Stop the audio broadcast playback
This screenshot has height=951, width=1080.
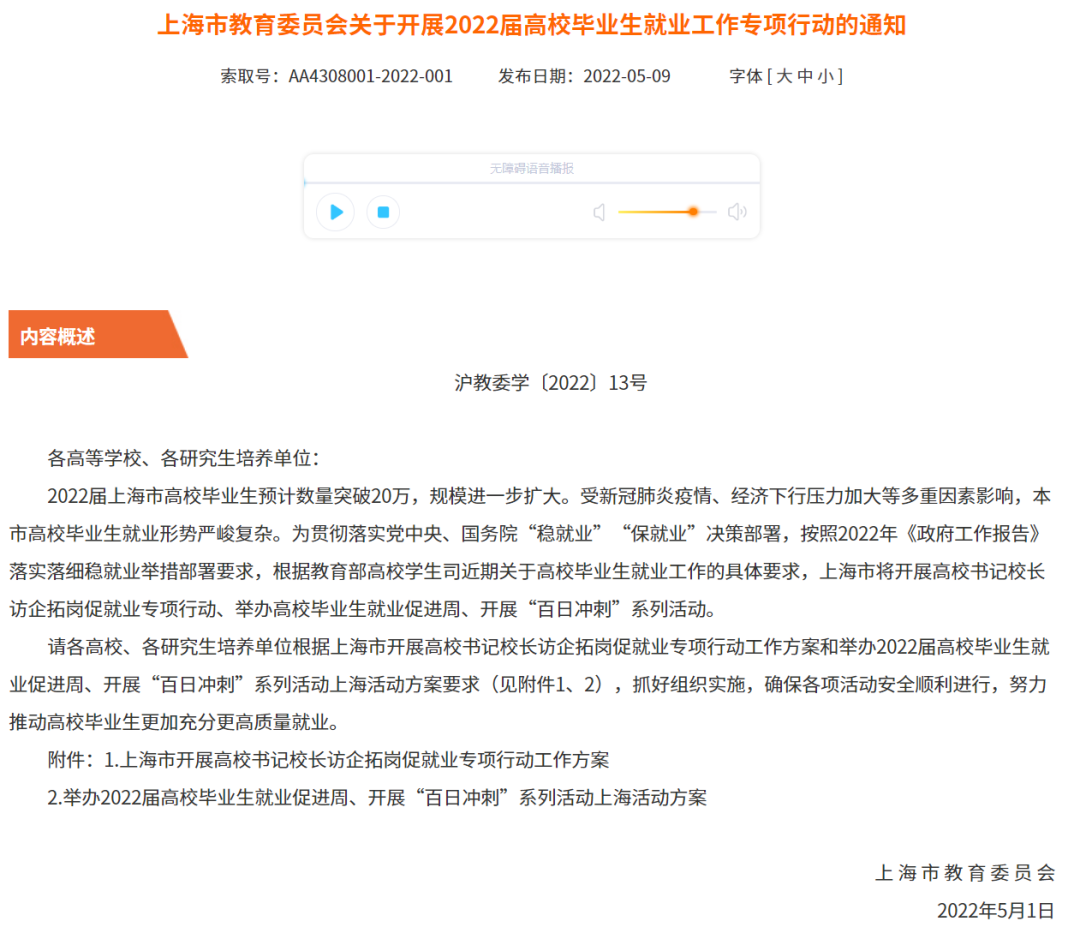383,212
